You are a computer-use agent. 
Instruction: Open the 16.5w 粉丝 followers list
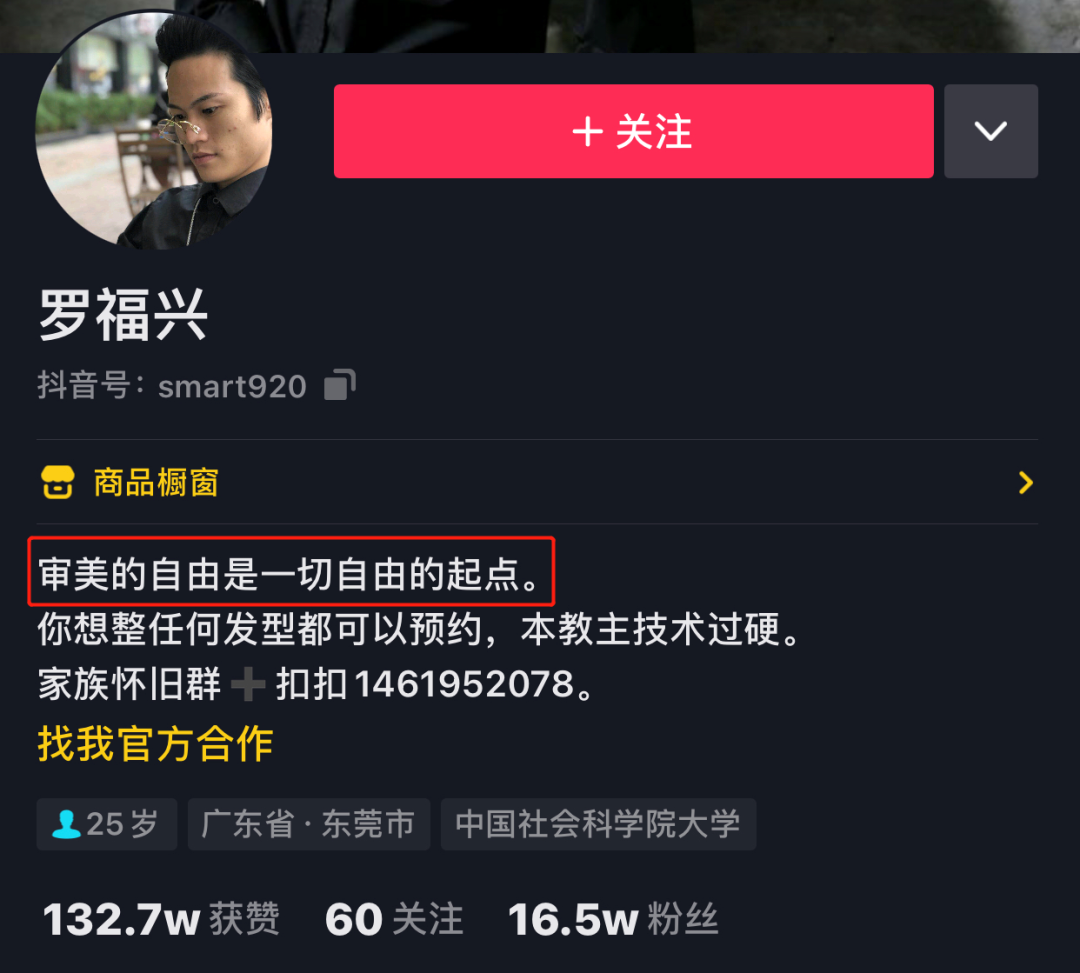[613, 919]
